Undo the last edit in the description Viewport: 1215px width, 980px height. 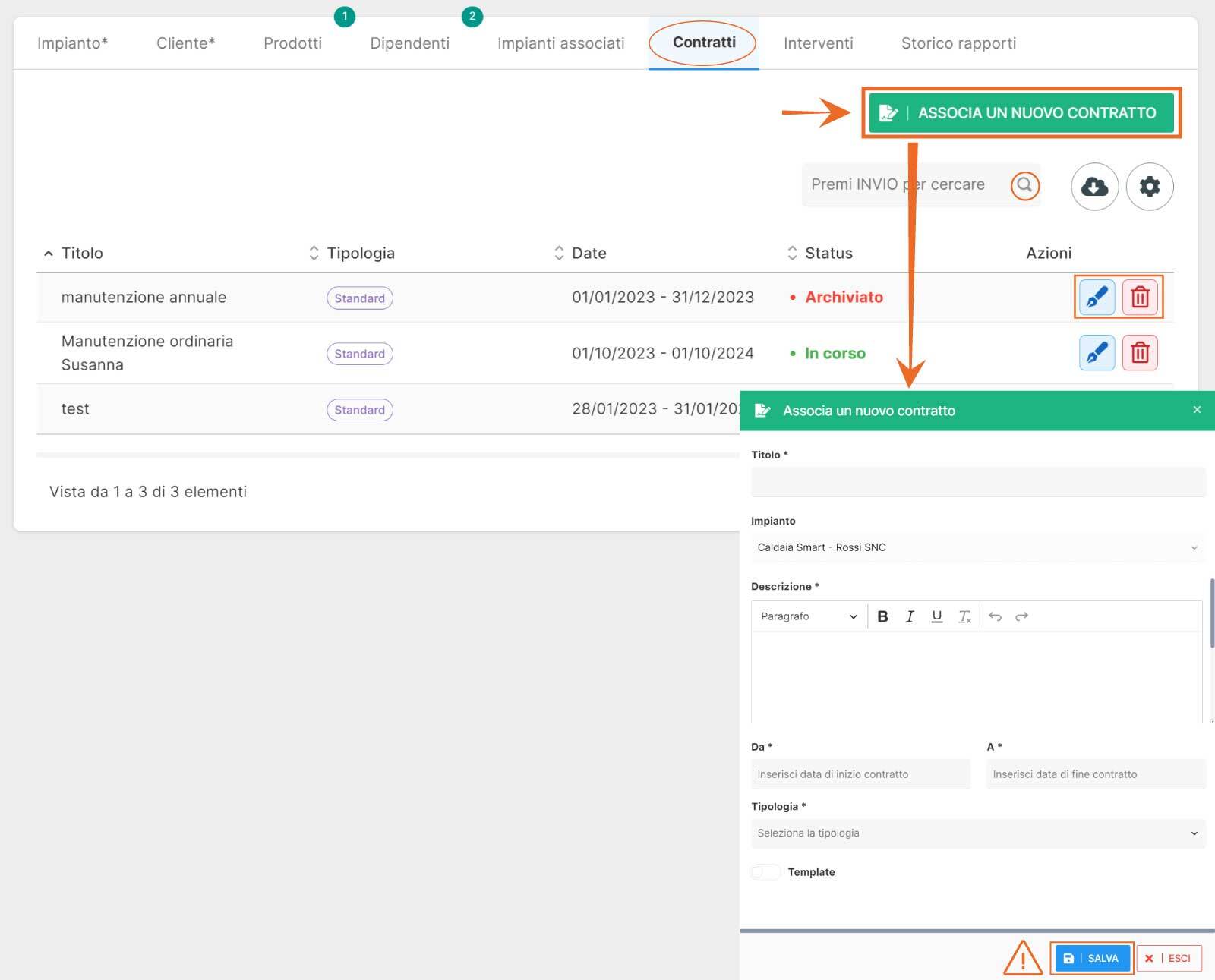tap(995, 616)
